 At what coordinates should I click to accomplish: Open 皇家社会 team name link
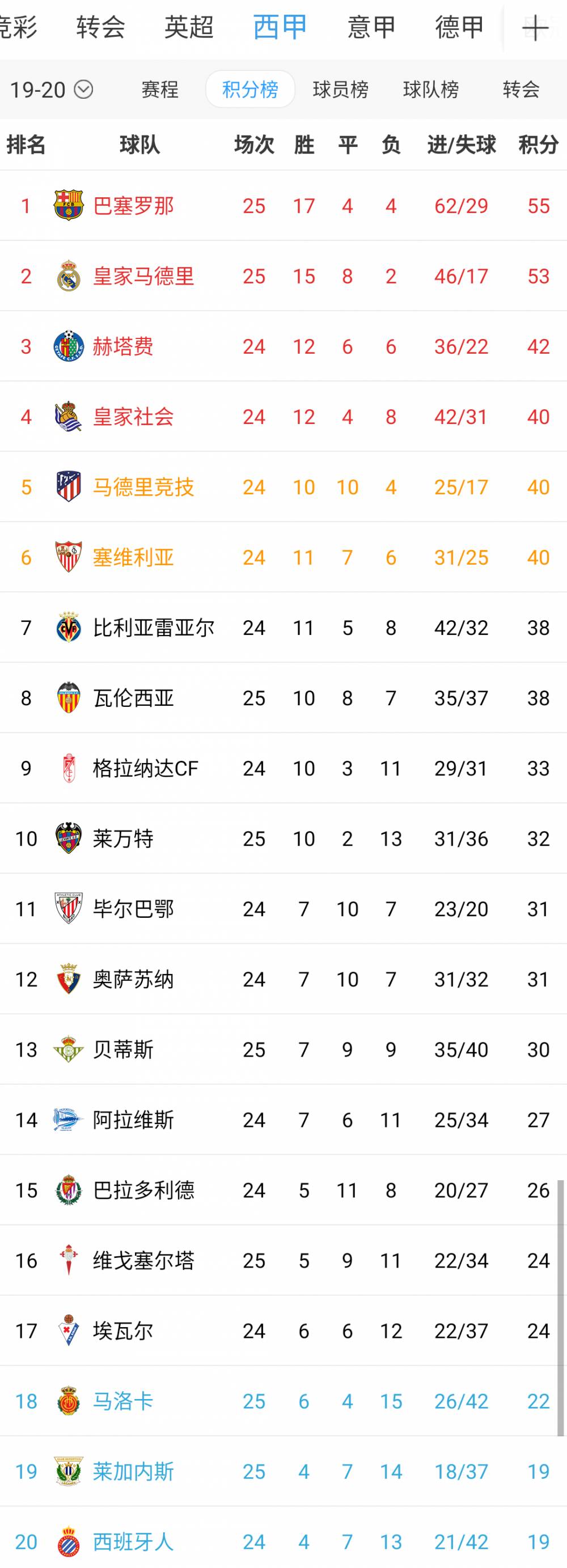click(133, 417)
